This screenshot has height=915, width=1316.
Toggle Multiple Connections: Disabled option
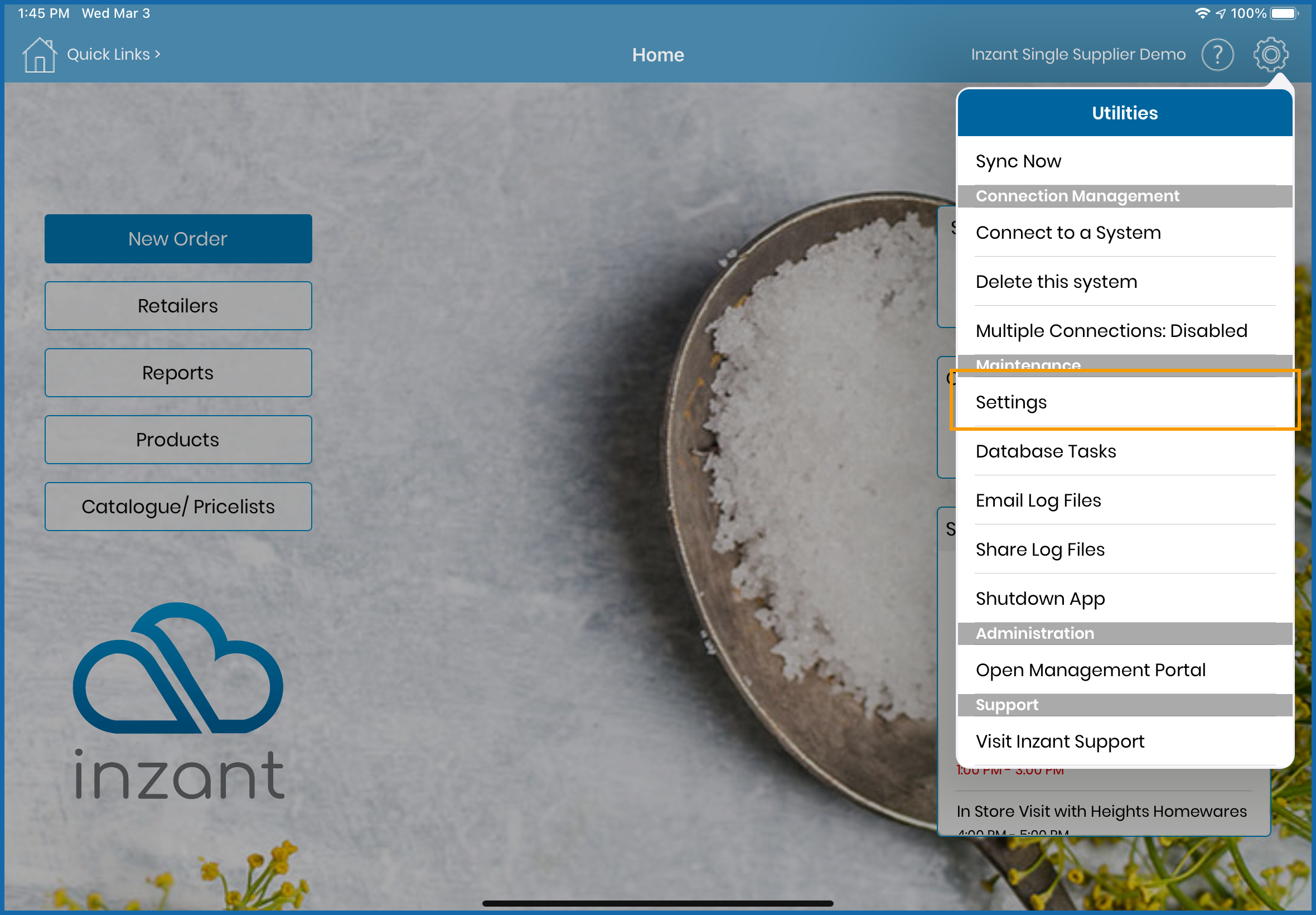tap(1111, 331)
